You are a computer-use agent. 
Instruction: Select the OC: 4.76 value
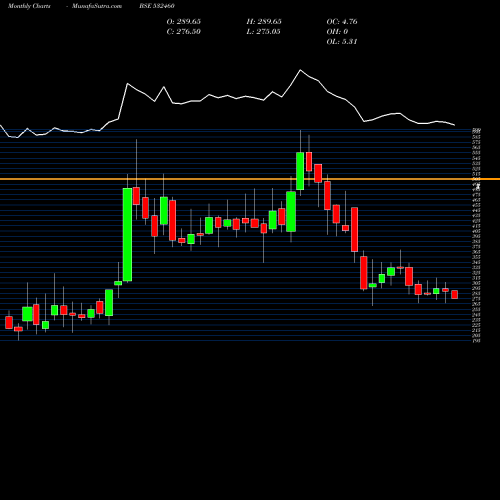tap(342, 22)
